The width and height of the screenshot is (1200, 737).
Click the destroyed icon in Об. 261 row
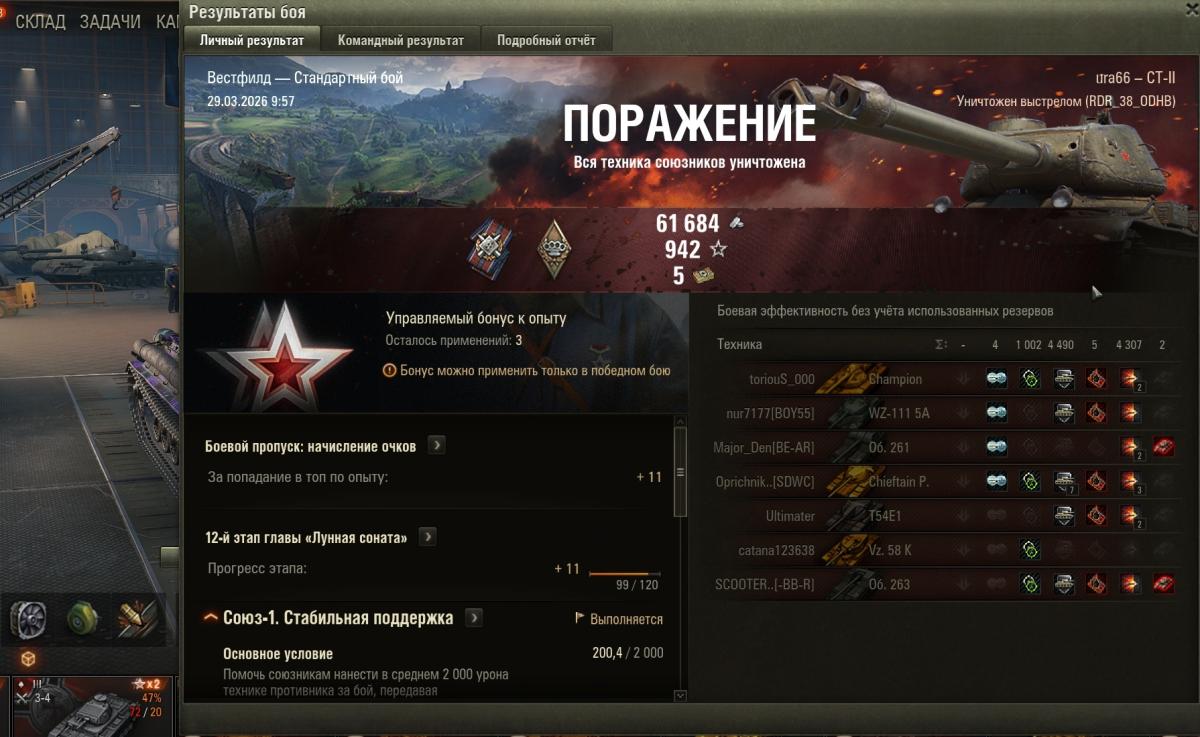pyautogui.click(x=1162, y=447)
